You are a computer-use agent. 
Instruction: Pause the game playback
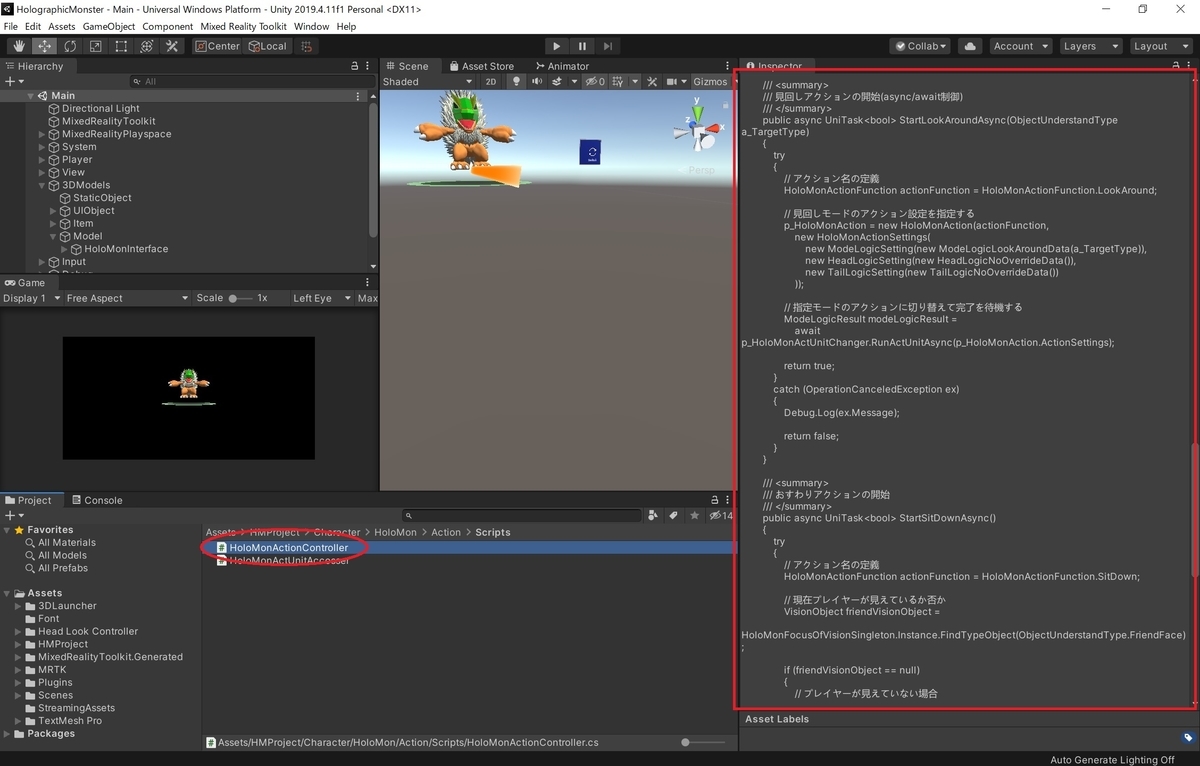582,46
